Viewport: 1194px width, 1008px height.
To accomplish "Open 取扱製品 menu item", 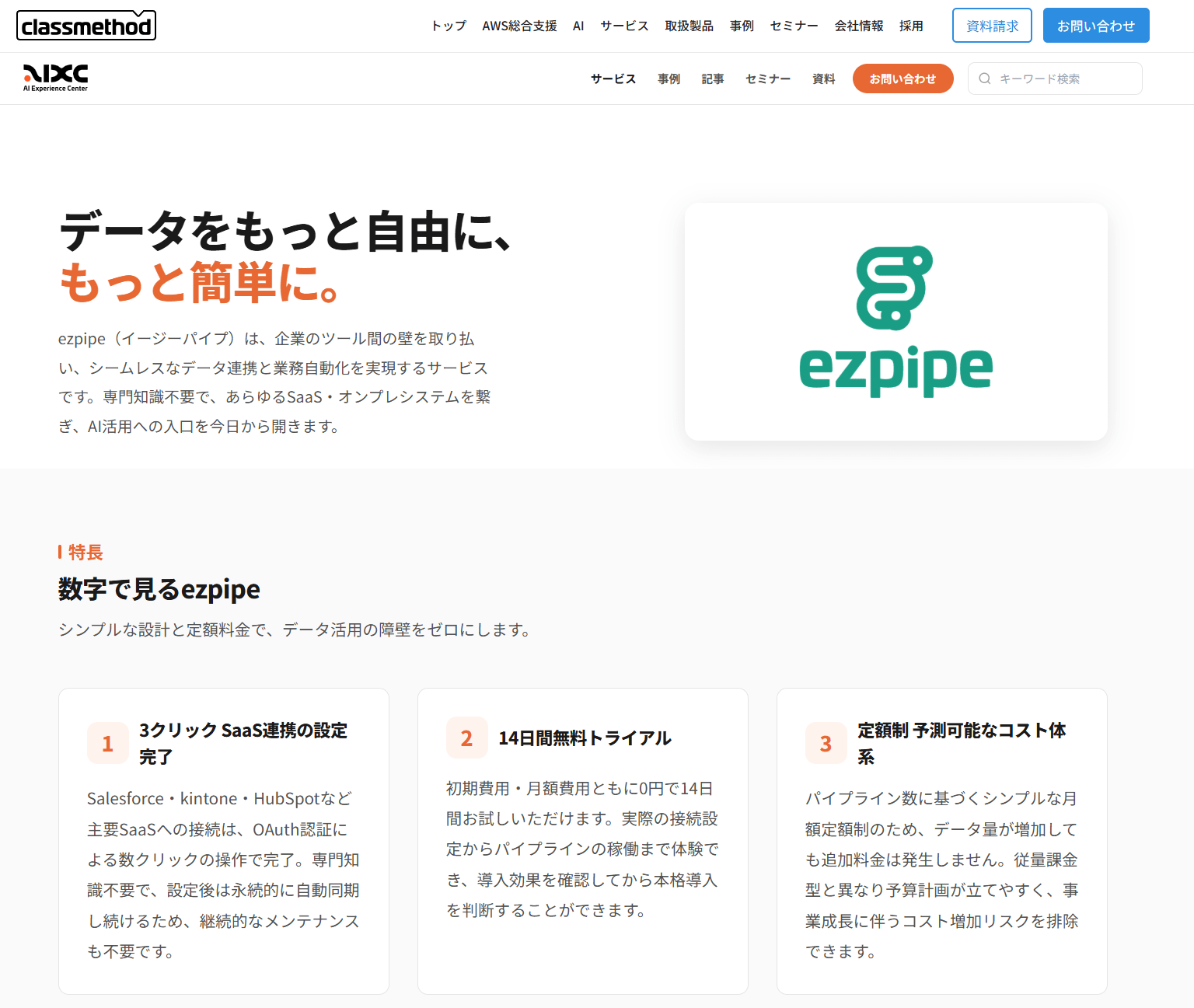I will click(689, 26).
